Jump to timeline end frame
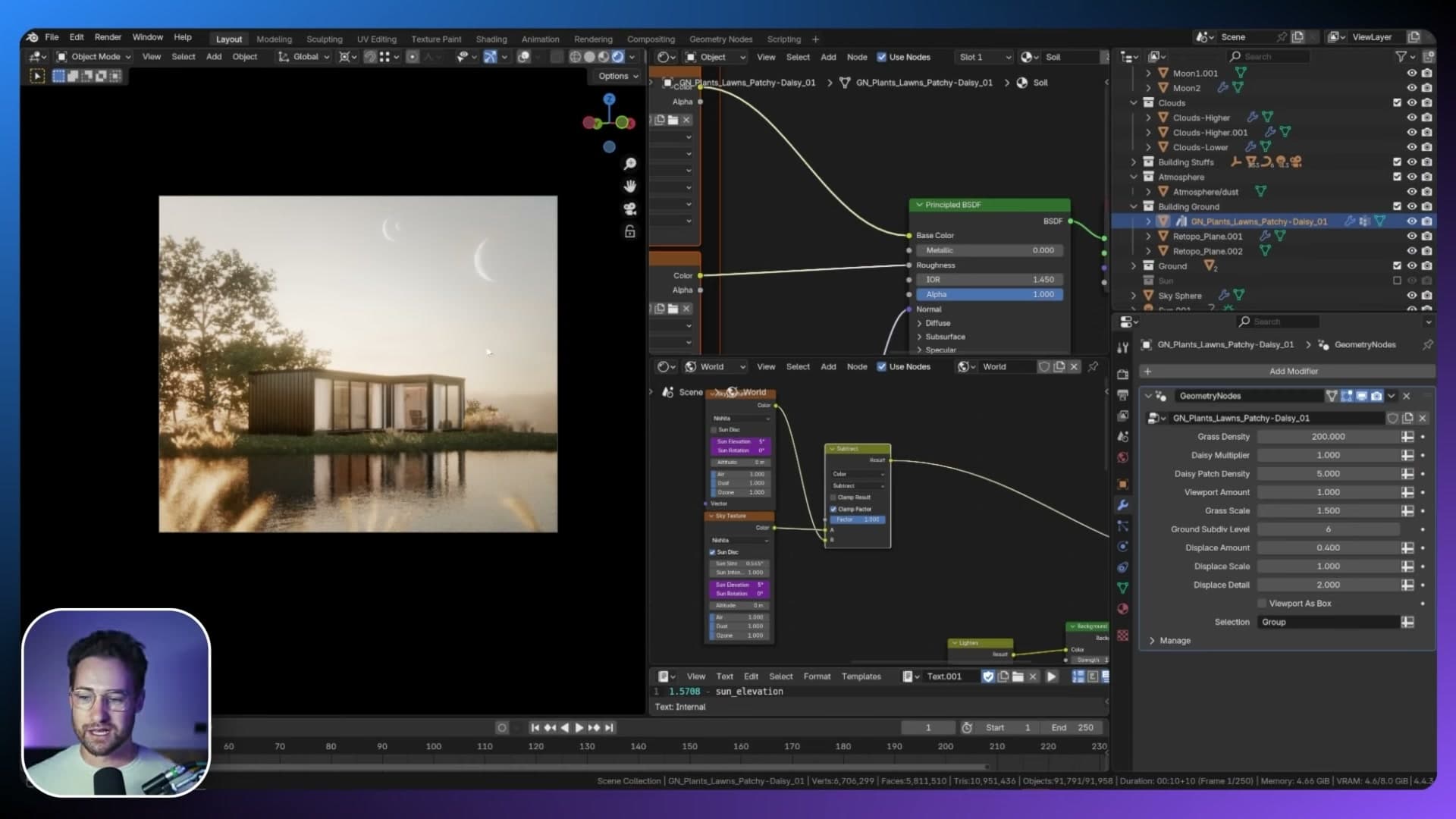Image resolution: width=1456 pixels, height=819 pixels. (609, 728)
